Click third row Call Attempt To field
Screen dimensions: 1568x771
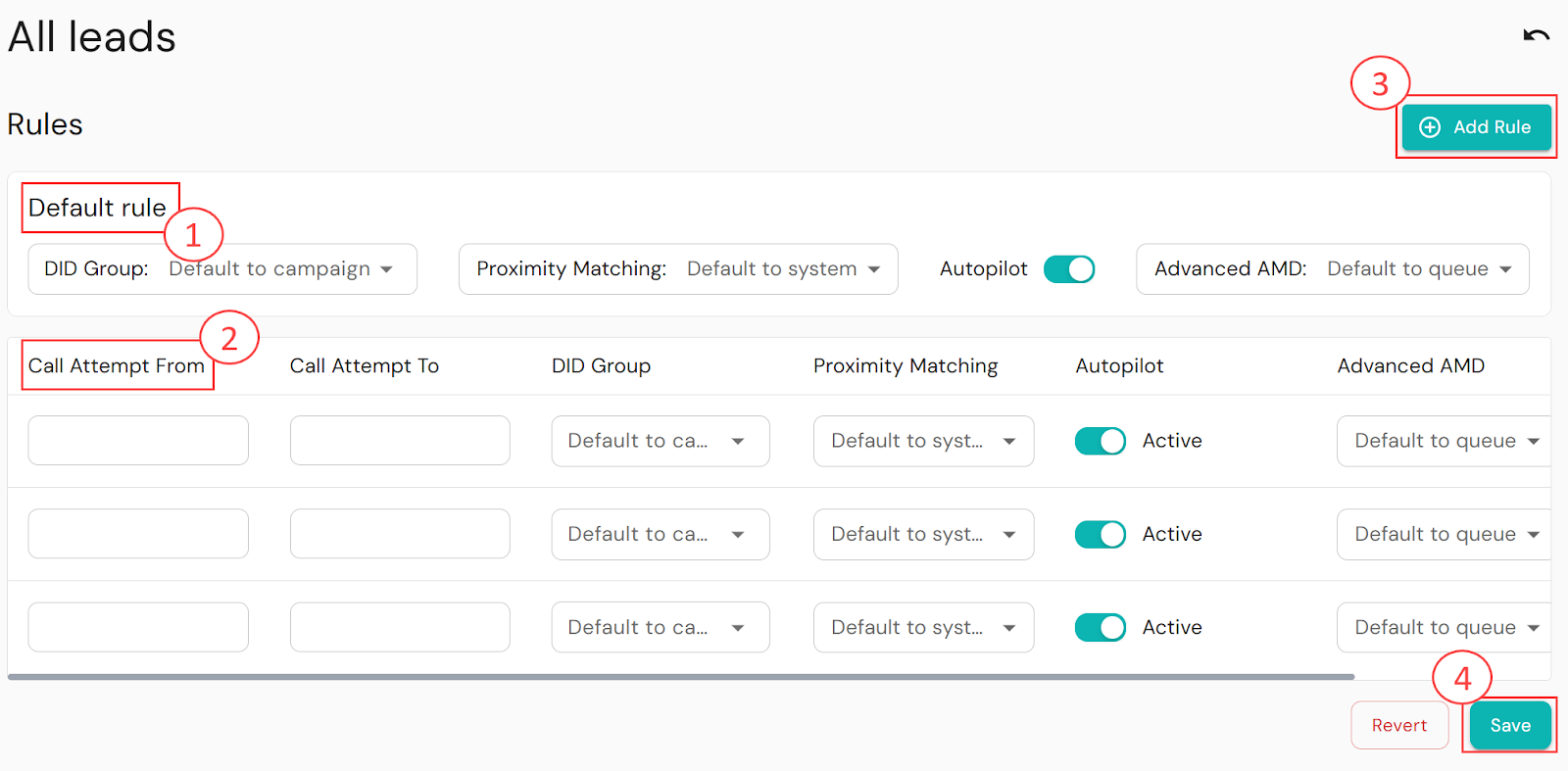point(400,627)
